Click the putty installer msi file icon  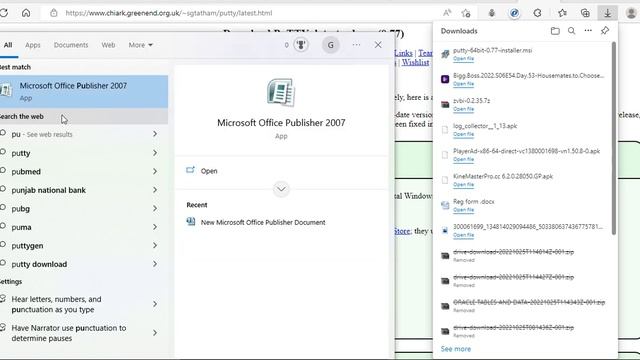[x=445, y=54]
